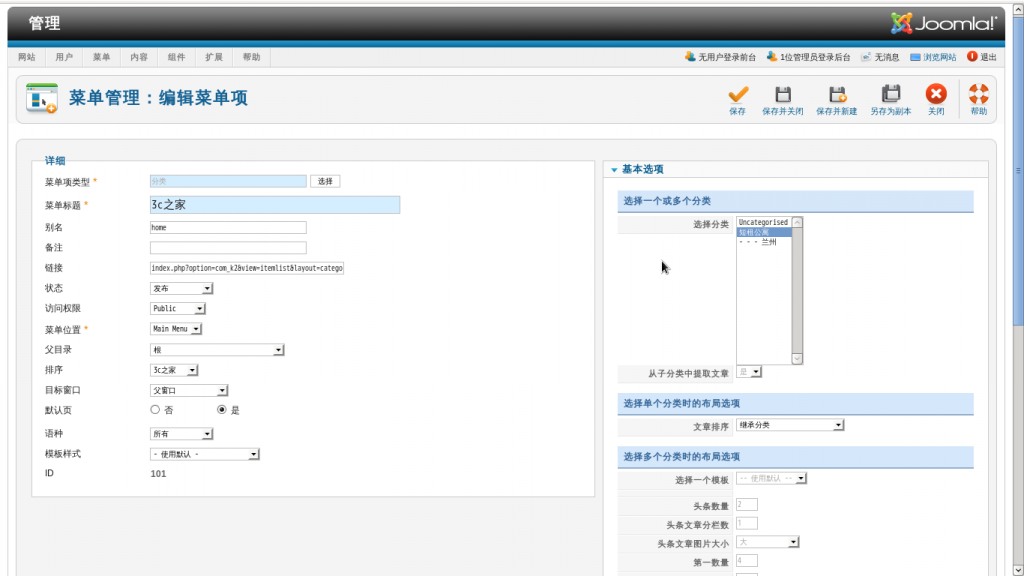Open 从子分类中提取文章 dropdown

click(749, 372)
